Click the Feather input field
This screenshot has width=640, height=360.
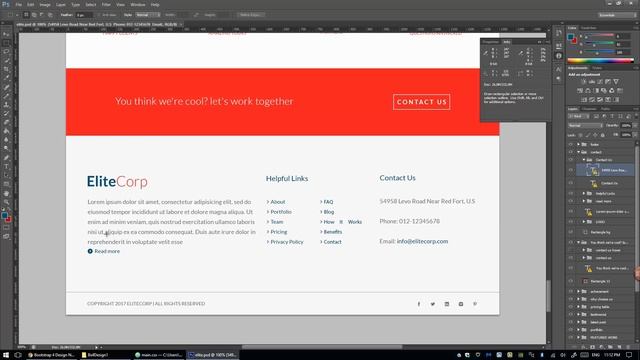coord(84,15)
